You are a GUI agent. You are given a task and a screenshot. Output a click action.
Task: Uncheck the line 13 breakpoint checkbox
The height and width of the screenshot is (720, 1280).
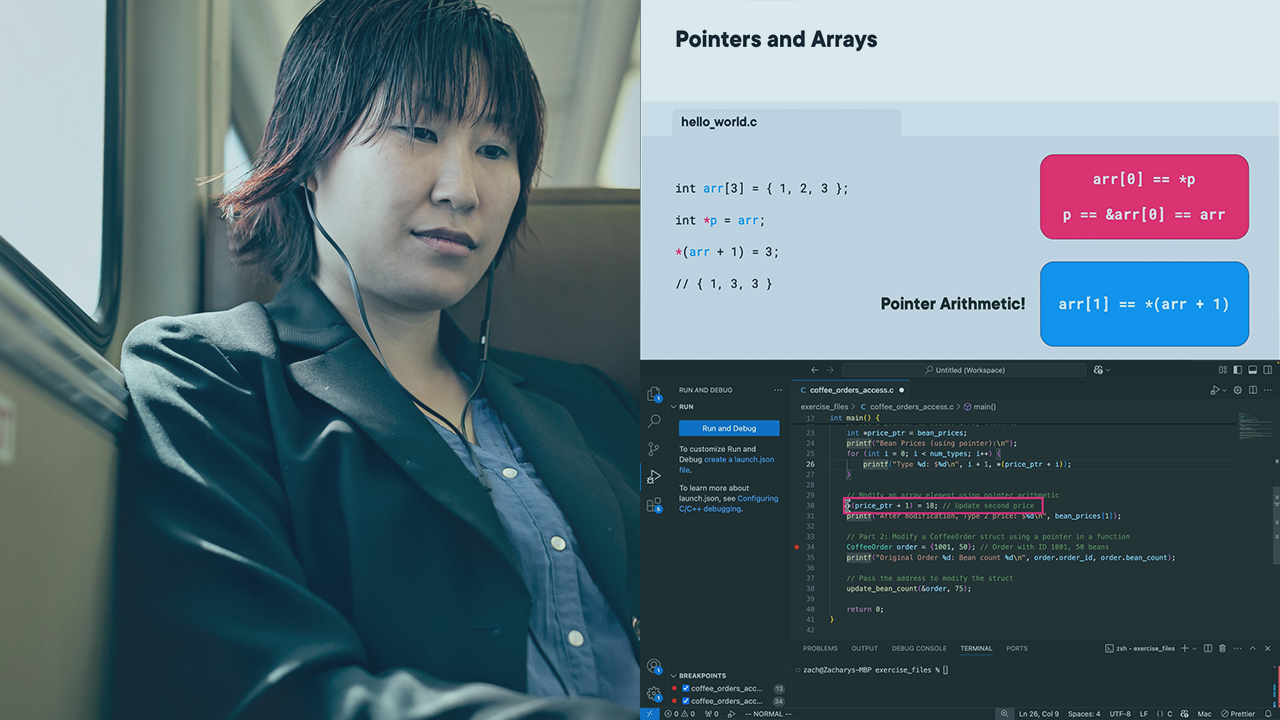[x=685, y=688]
